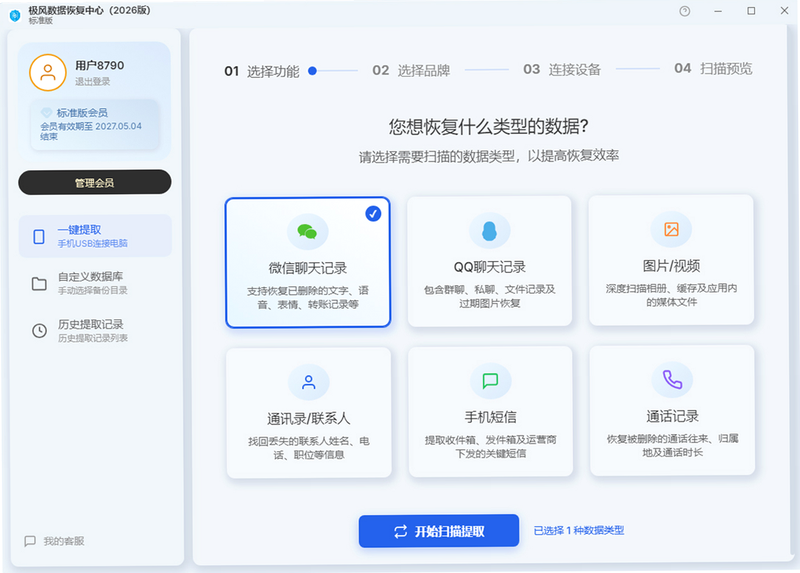
Task: Click the 用户8790 username
Action: click(x=99, y=65)
